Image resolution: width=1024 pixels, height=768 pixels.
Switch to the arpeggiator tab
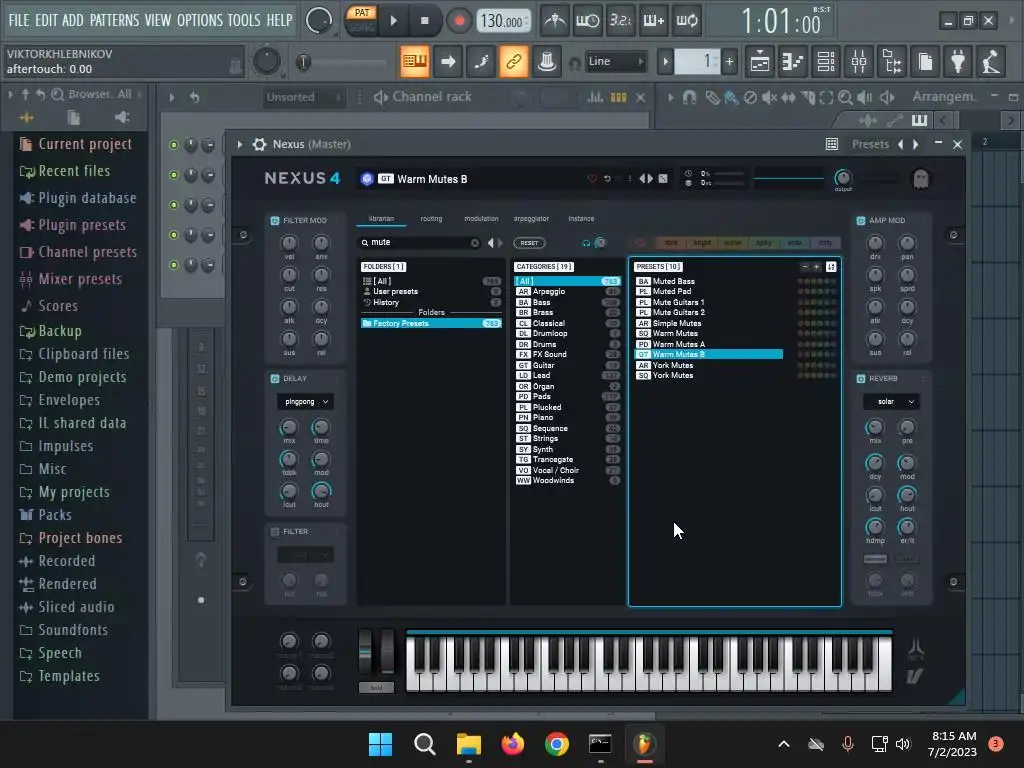click(x=531, y=219)
